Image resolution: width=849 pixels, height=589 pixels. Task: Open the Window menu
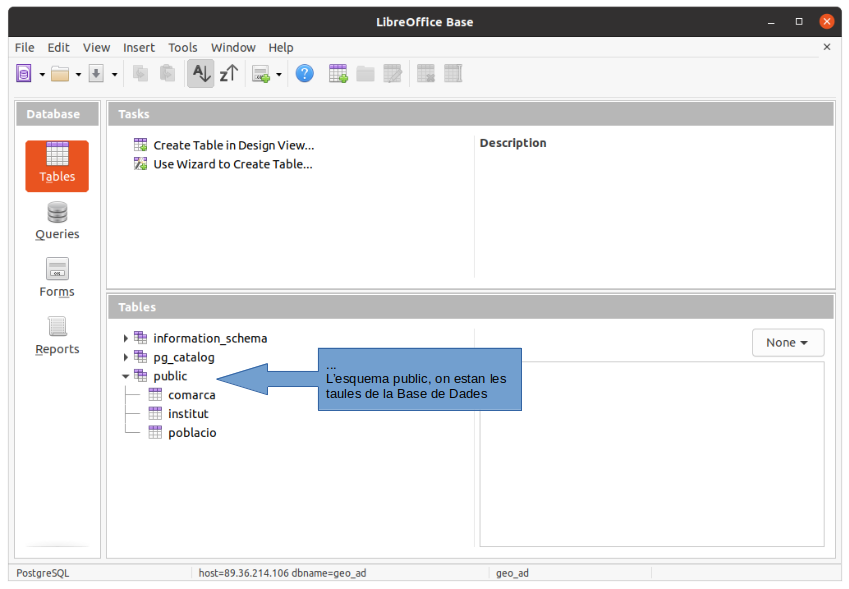(233, 48)
